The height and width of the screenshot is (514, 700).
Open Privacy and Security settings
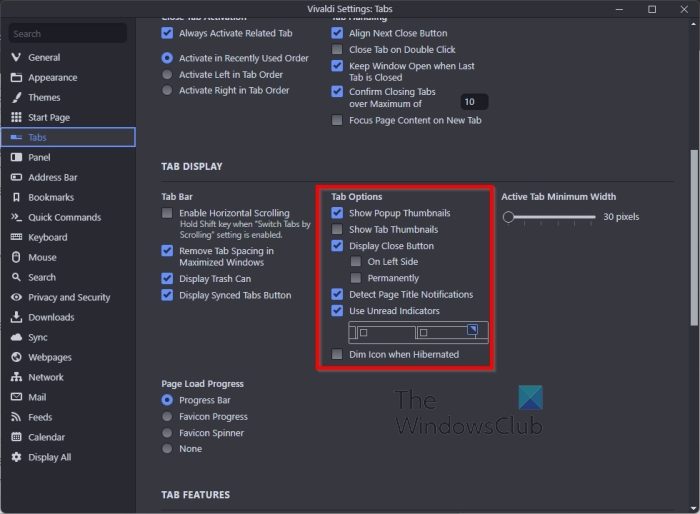pyautogui.click(x=69, y=297)
